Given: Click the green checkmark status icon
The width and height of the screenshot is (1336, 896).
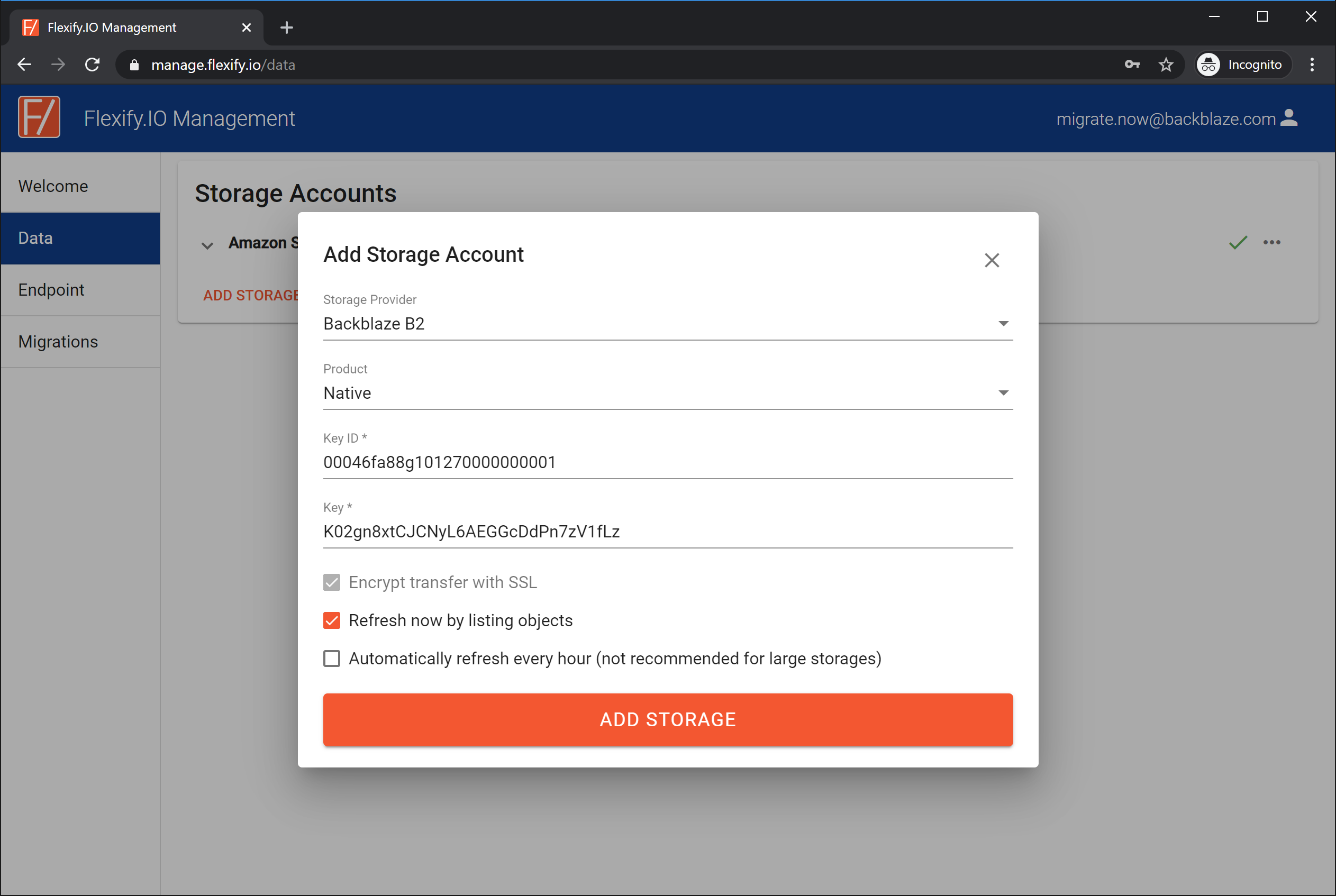Looking at the screenshot, I should 1238,242.
